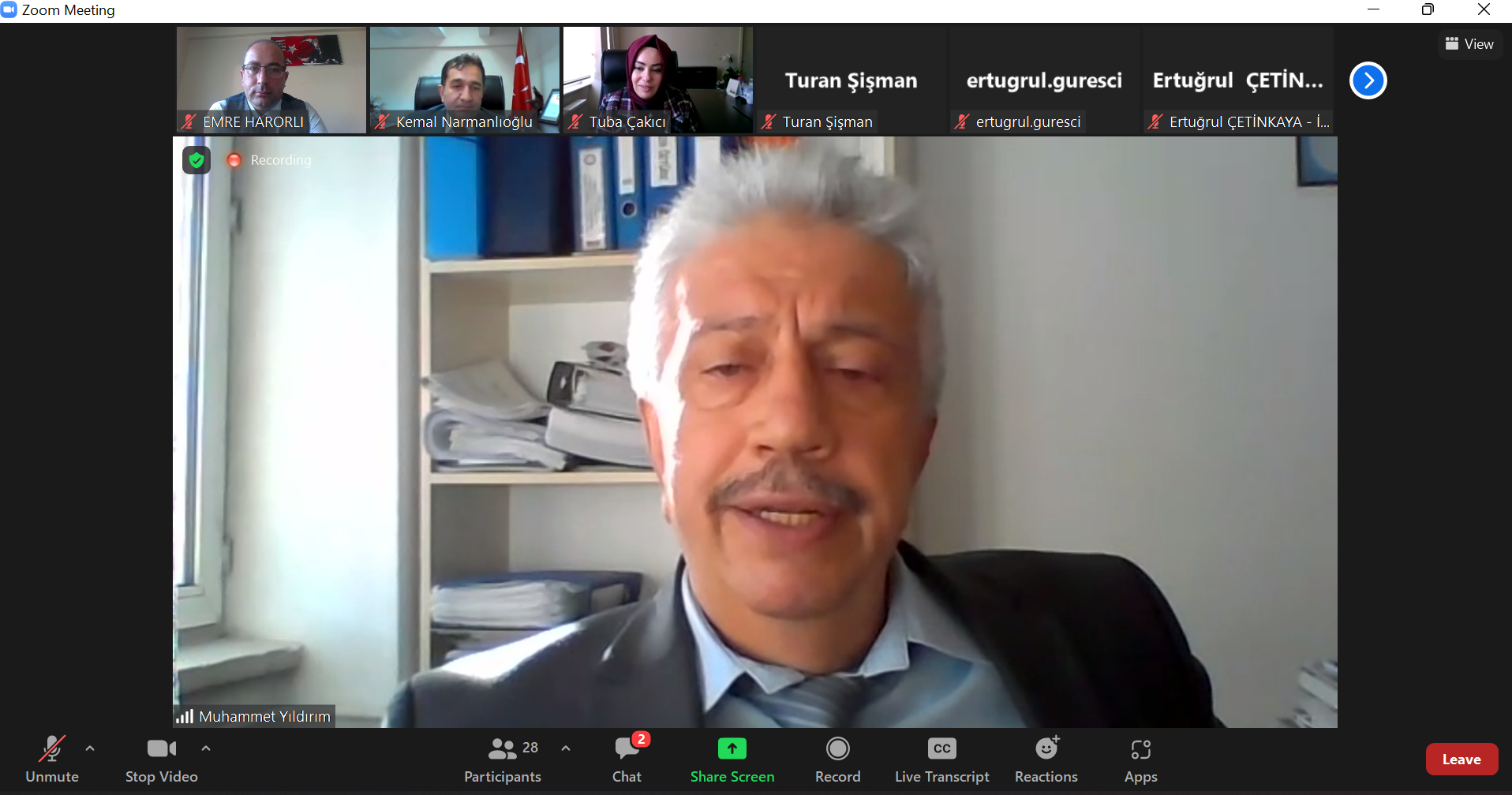Start recording with the Record button
Viewport: 1512px width, 795px height.
pos(837,759)
